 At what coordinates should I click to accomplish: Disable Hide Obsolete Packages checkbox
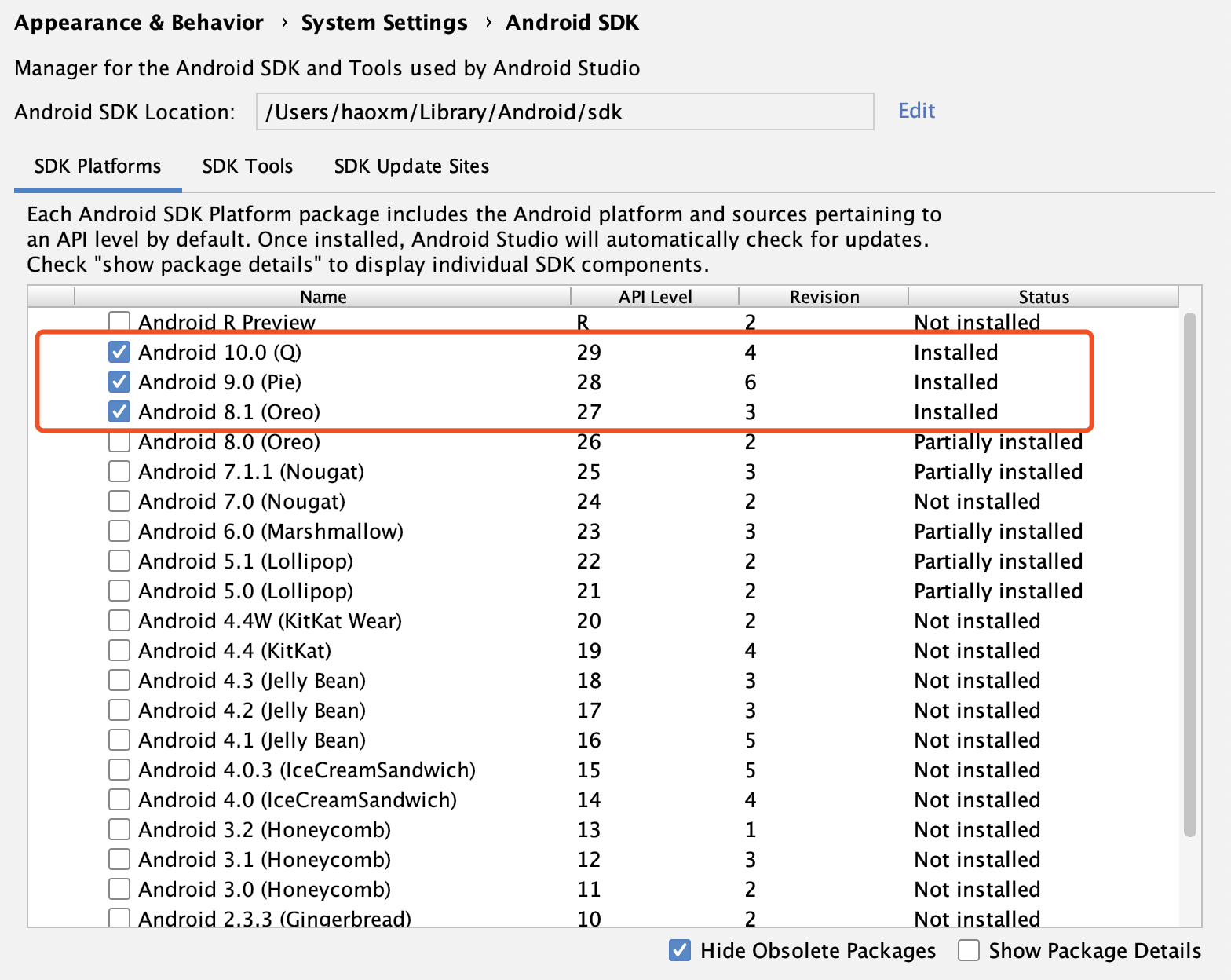pos(680,950)
